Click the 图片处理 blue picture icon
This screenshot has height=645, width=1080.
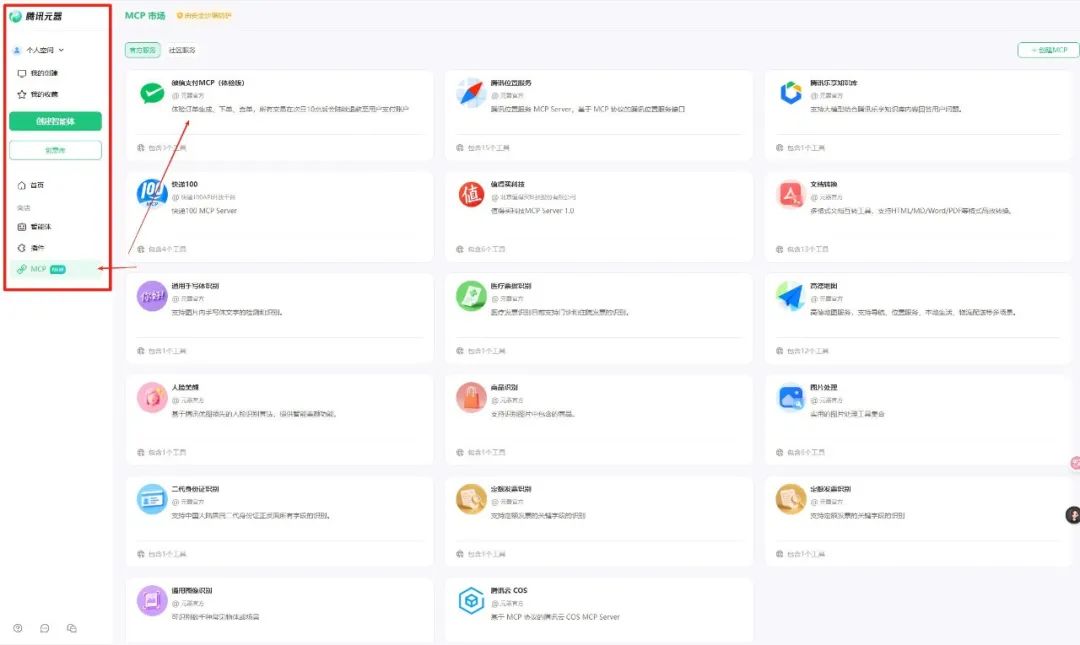[x=791, y=398]
